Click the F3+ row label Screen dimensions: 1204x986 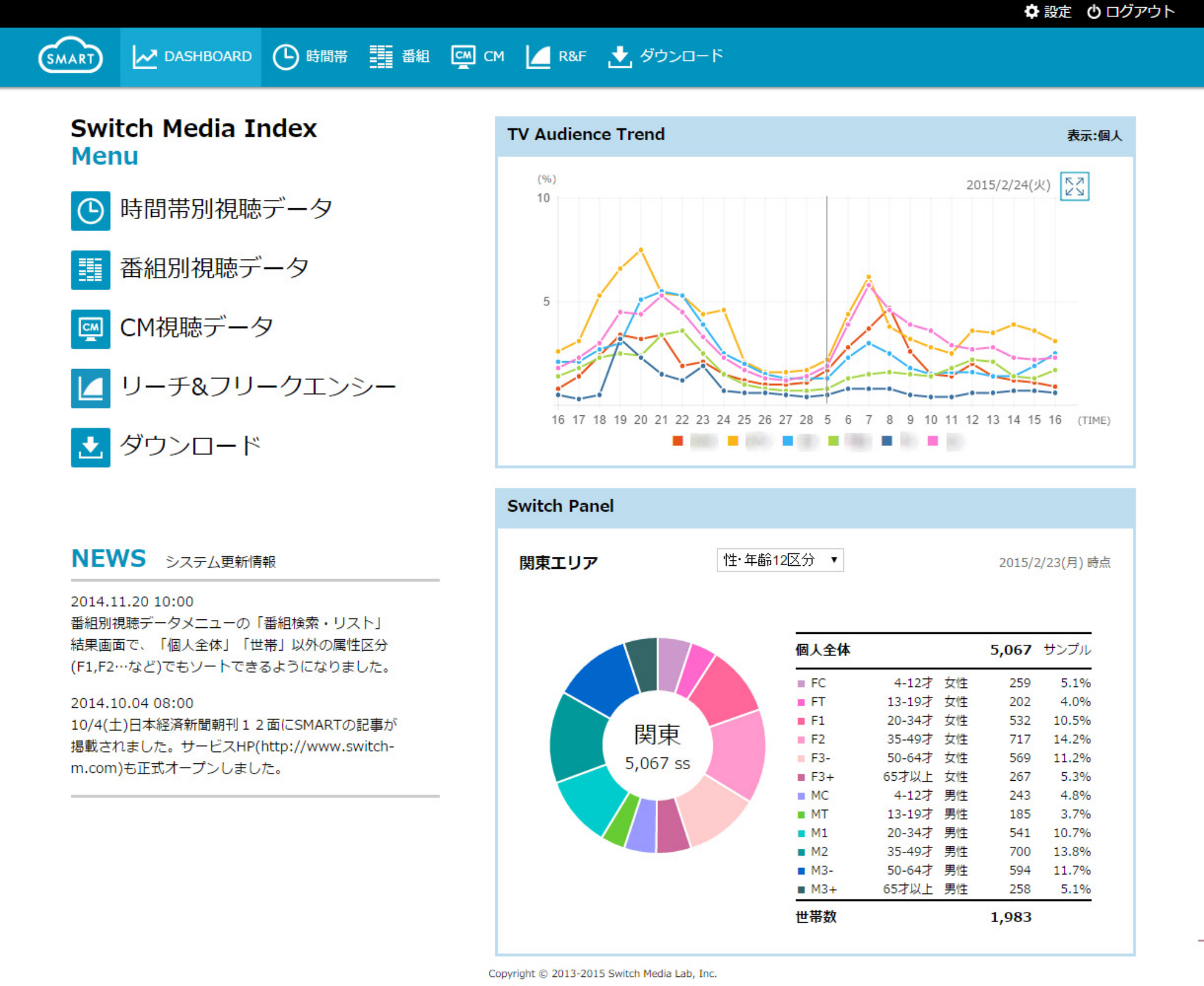822,777
